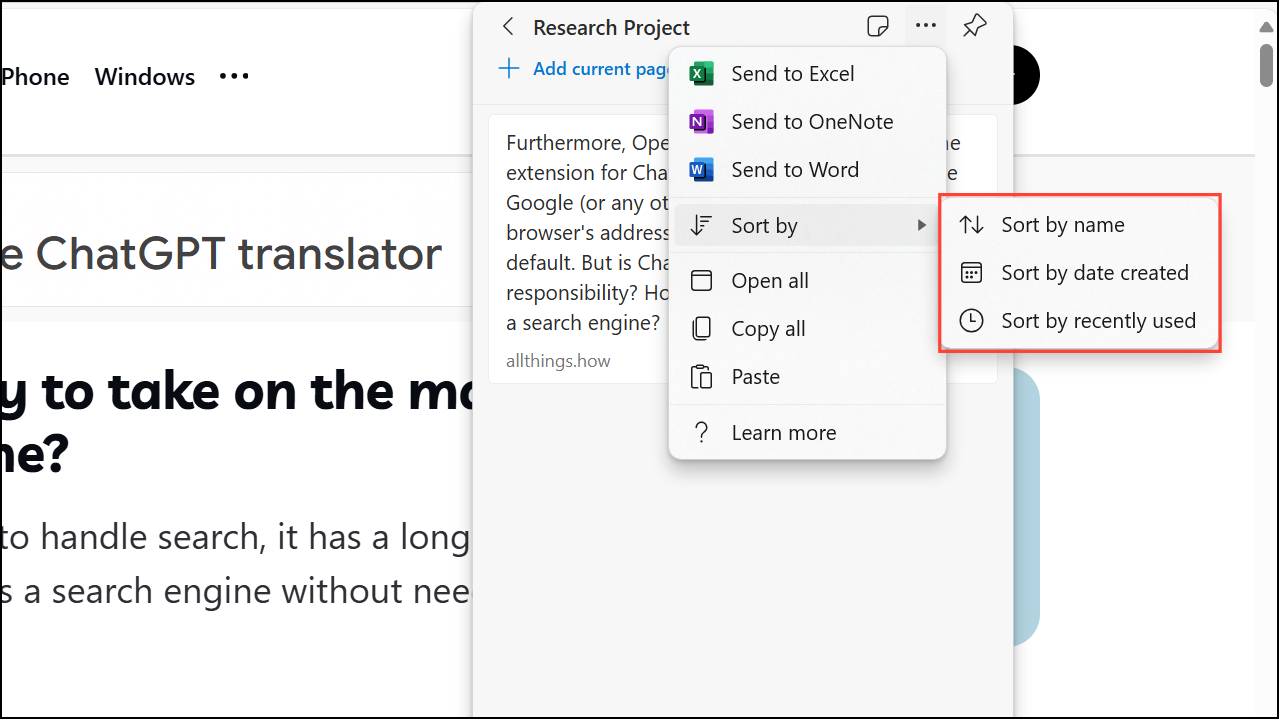Open Learn more help entry

tap(783, 433)
